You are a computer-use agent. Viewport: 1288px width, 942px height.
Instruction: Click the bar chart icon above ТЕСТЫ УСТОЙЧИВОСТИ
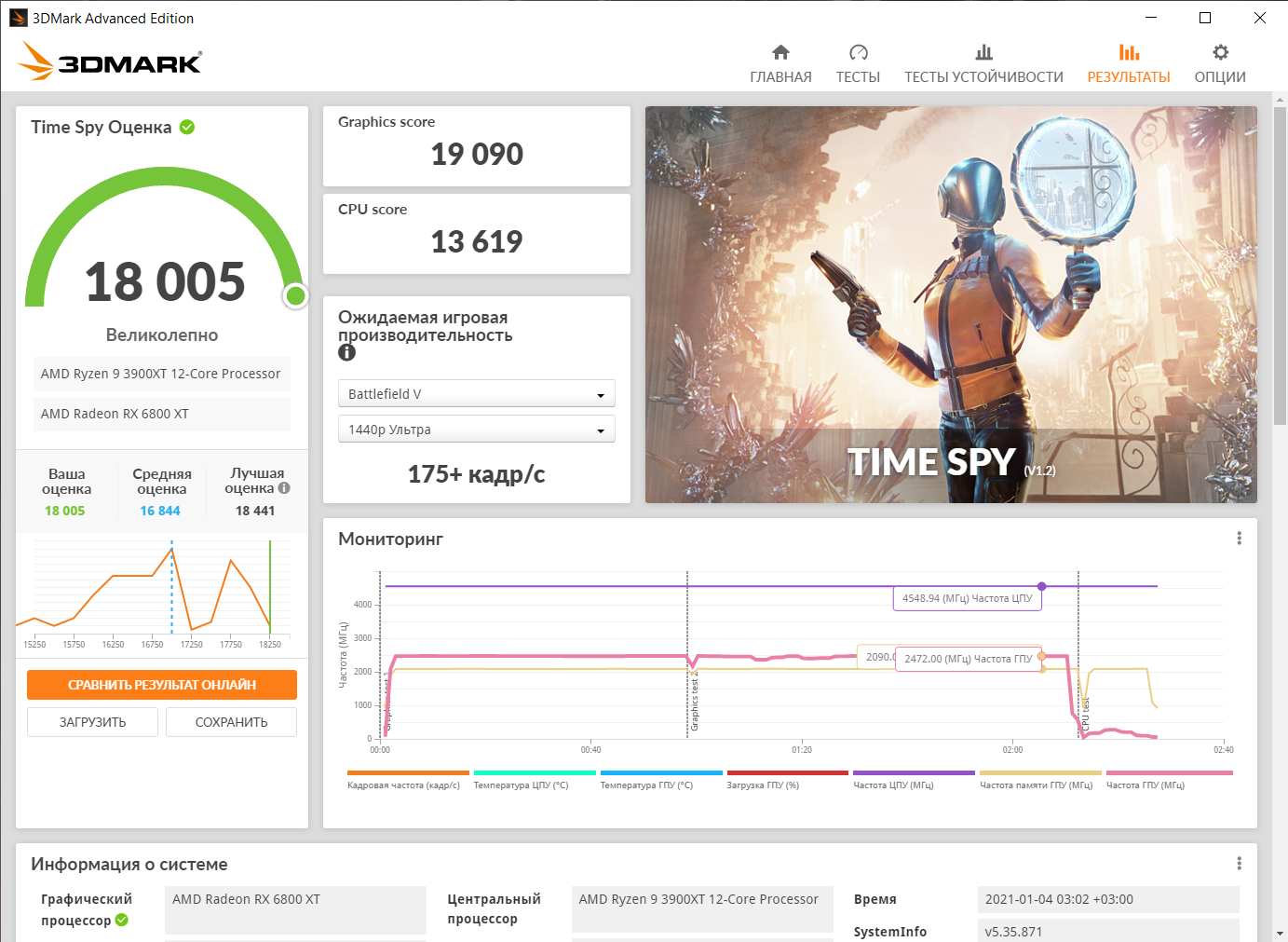click(x=983, y=52)
